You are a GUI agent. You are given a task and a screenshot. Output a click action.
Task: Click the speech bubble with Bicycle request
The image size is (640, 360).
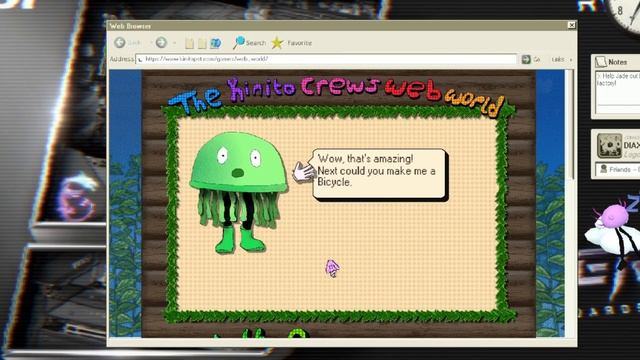pos(380,174)
